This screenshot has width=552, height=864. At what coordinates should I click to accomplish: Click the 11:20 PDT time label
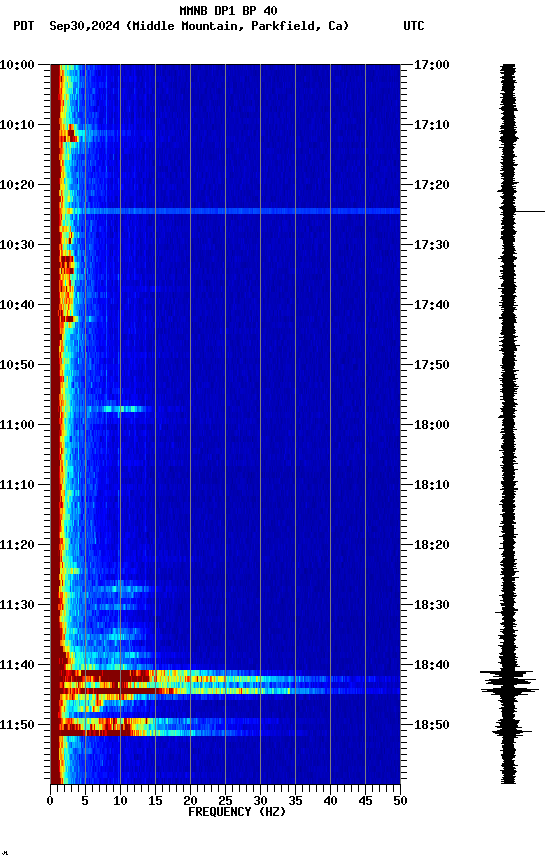pyautogui.click(x=17, y=545)
